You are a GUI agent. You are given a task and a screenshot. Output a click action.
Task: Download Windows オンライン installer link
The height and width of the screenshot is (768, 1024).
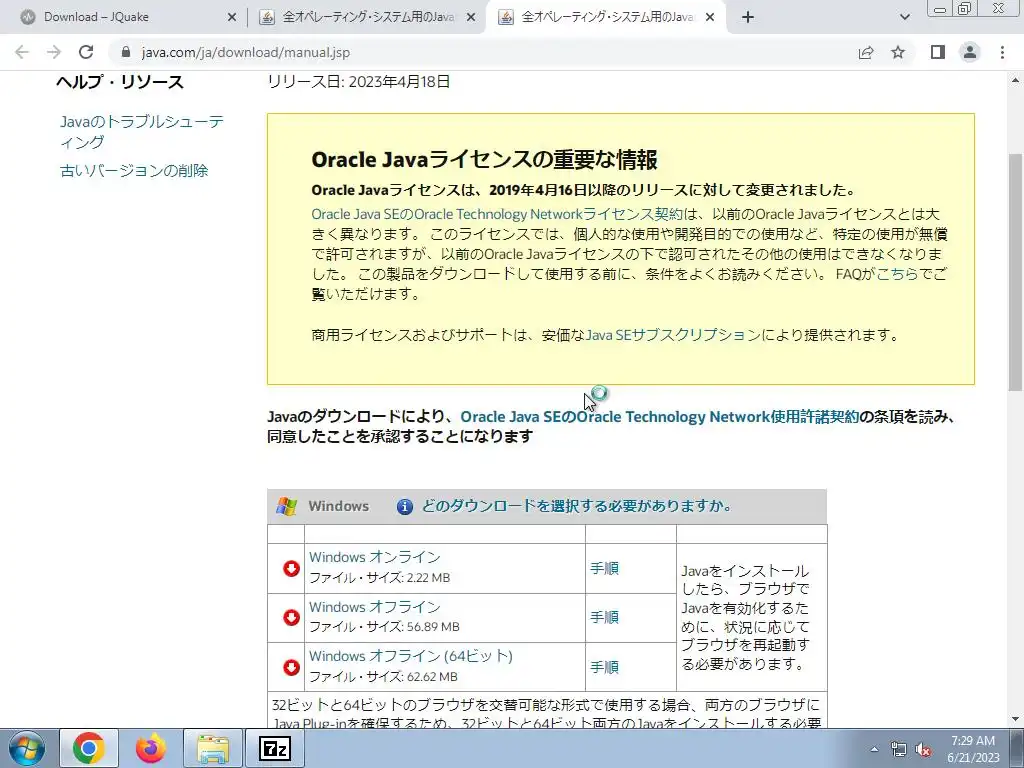tap(375, 557)
